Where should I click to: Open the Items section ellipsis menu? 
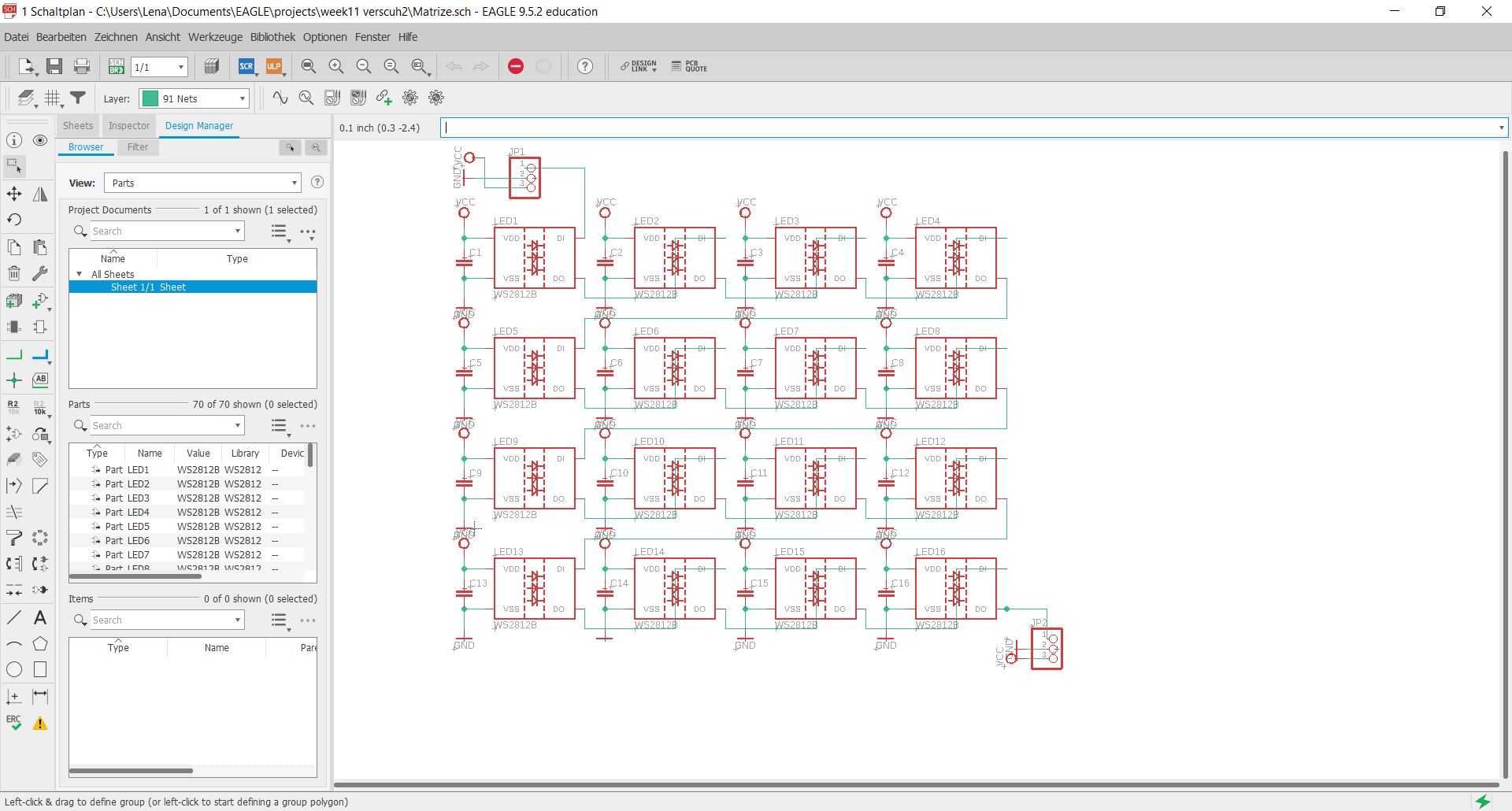coord(308,620)
